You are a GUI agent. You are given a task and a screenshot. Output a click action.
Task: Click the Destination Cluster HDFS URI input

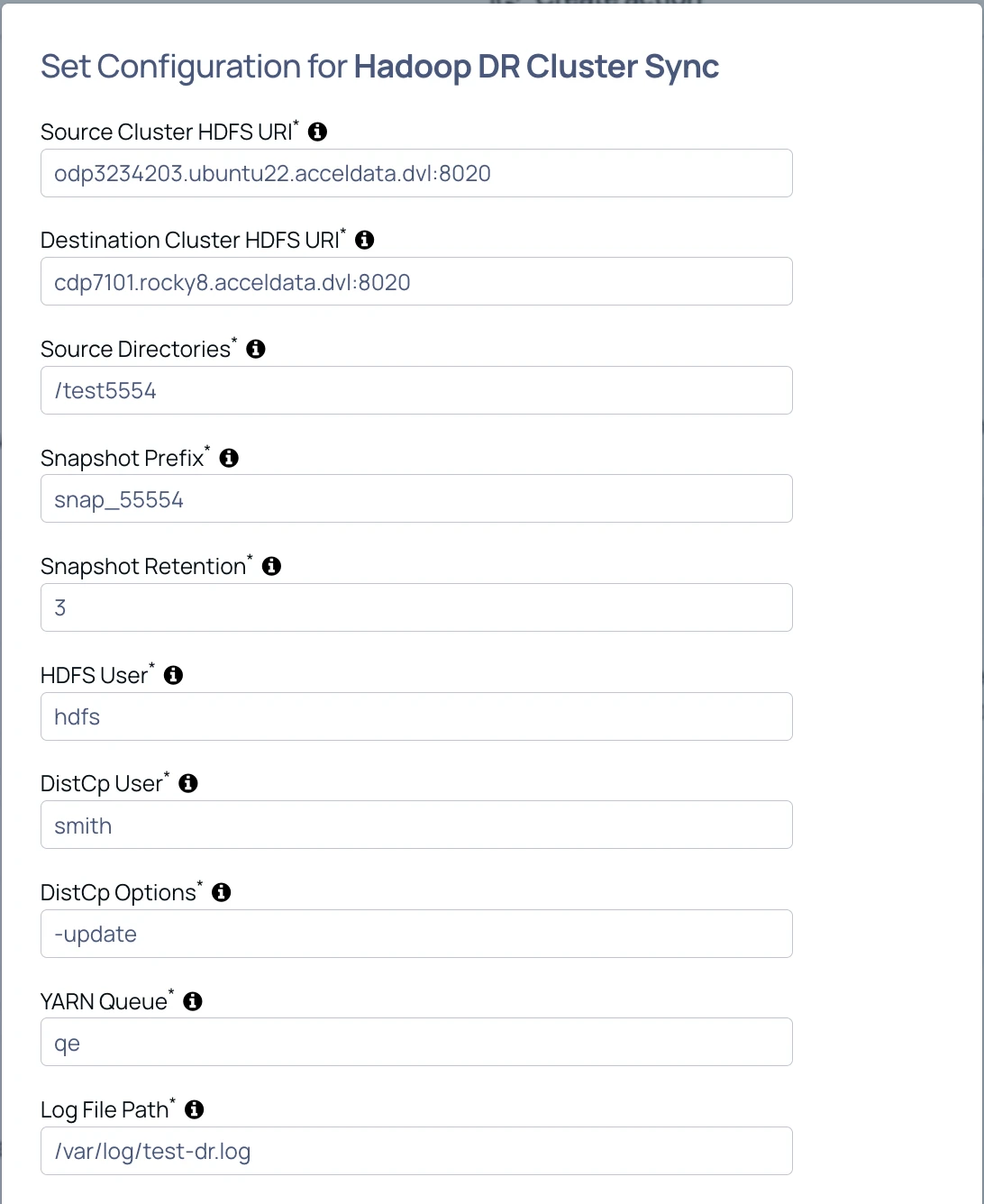(x=416, y=282)
